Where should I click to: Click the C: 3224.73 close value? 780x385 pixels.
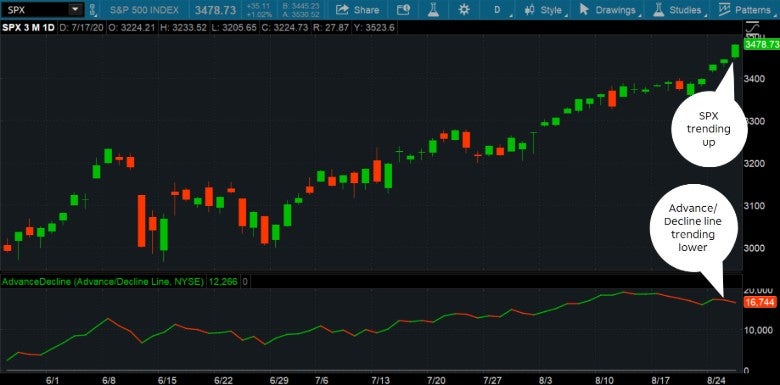(285, 28)
